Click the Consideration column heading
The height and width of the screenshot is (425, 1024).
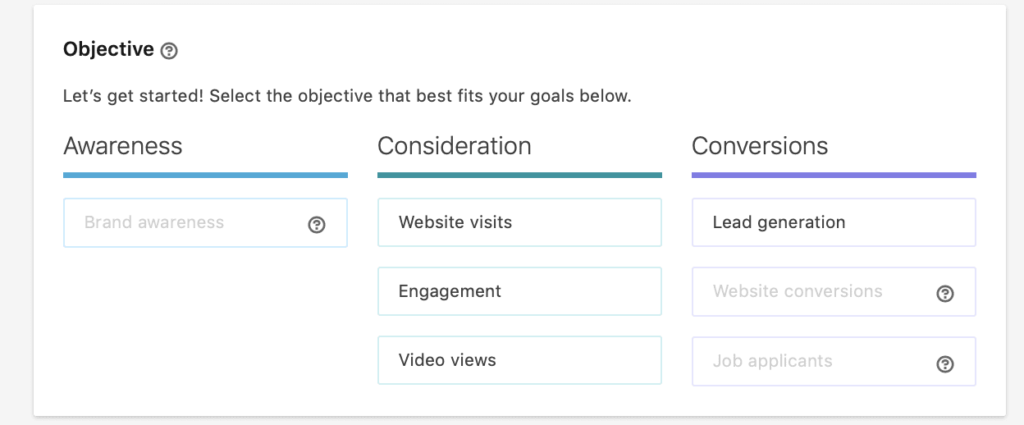454,146
